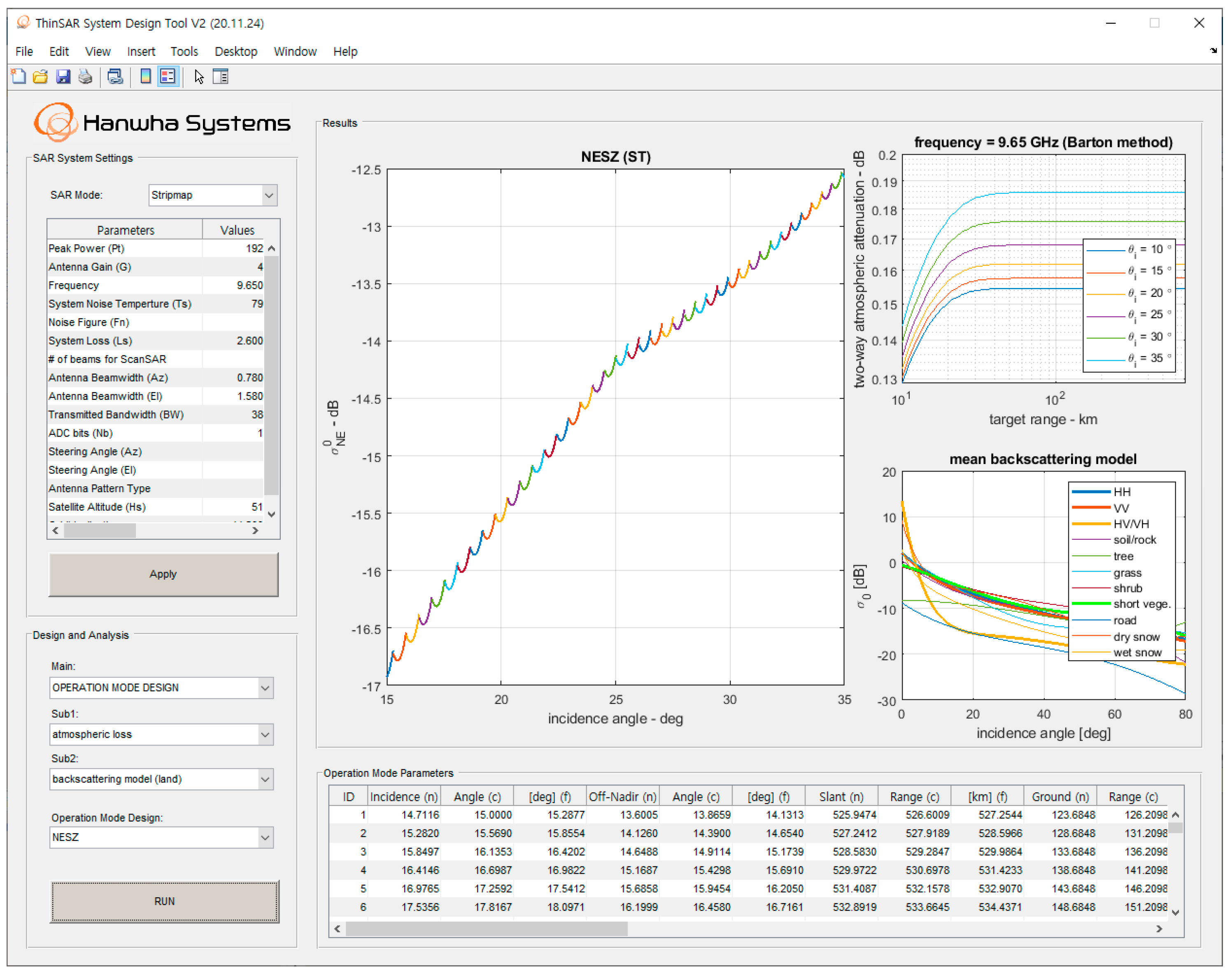Expand the Operation Mode Design NESZ dropdown

pyautogui.click(x=265, y=837)
